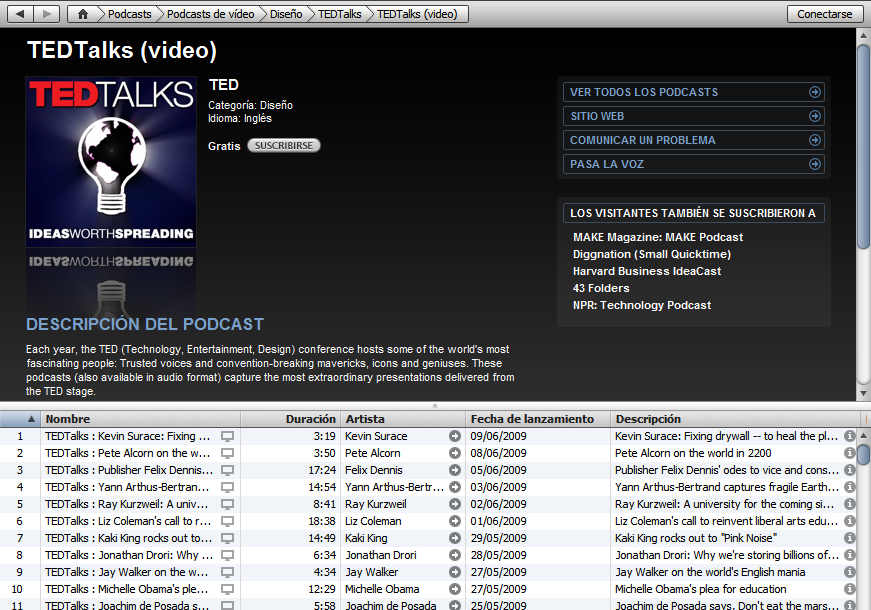Open Pasa la Voz link
Image resolution: width=871 pixels, height=610 pixels.
coord(693,164)
